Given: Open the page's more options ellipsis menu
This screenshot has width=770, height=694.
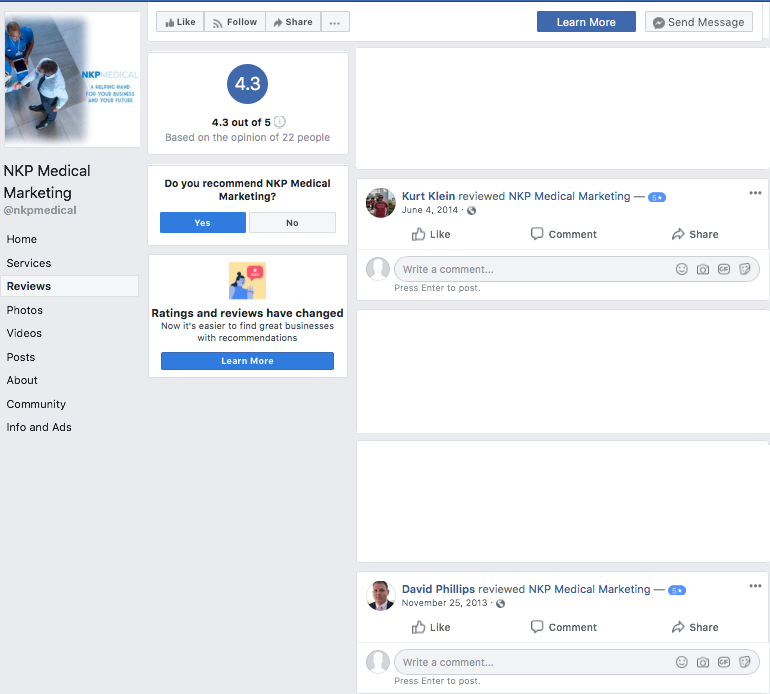Looking at the screenshot, I should 335,22.
